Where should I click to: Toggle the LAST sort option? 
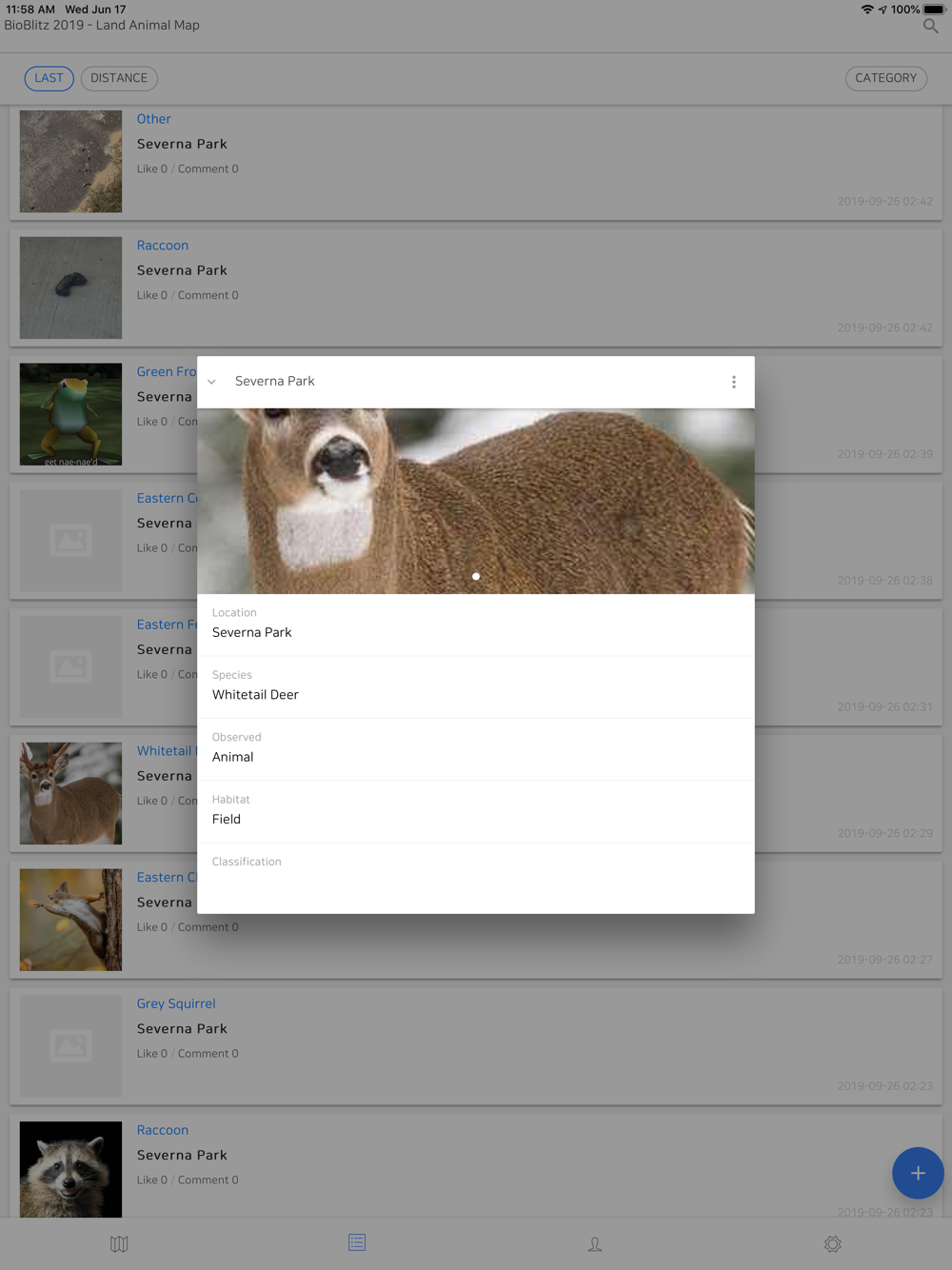(49, 78)
